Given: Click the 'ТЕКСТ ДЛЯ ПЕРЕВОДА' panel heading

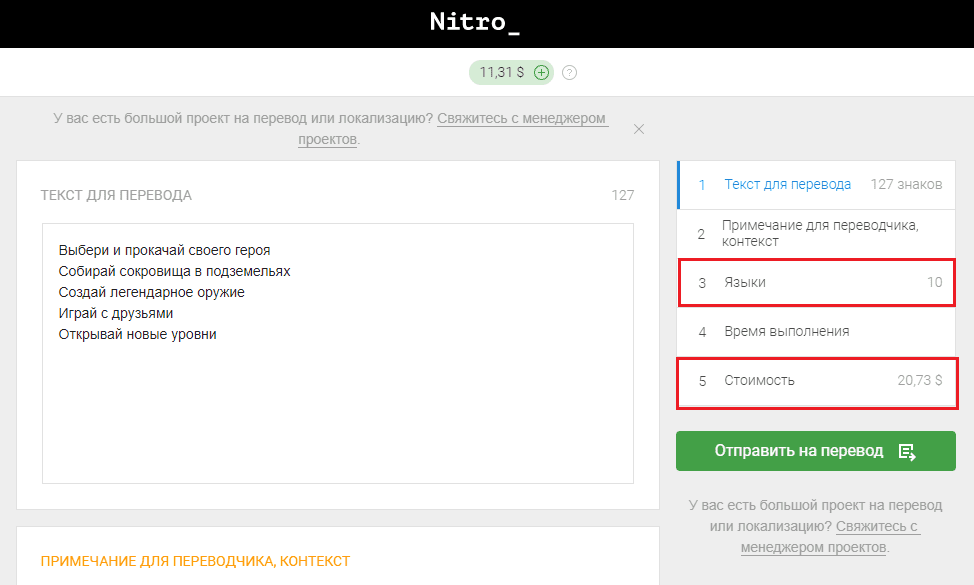Looking at the screenshot, I should click(116, 195).
